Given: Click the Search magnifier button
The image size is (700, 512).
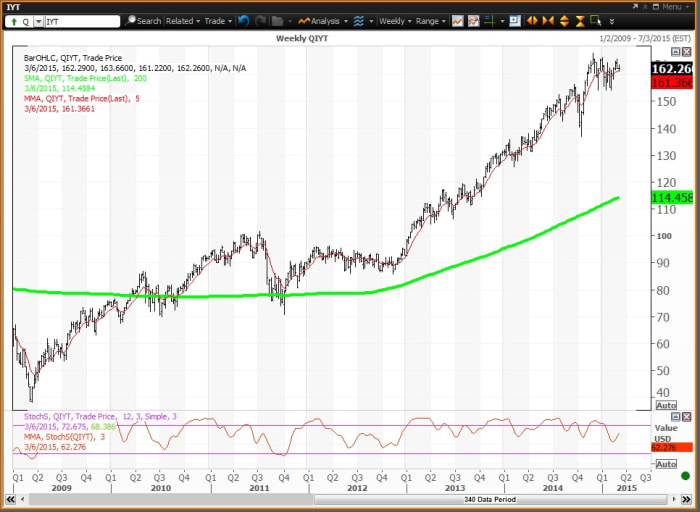Looking at the screenshot, I should [x=144, y=20].
